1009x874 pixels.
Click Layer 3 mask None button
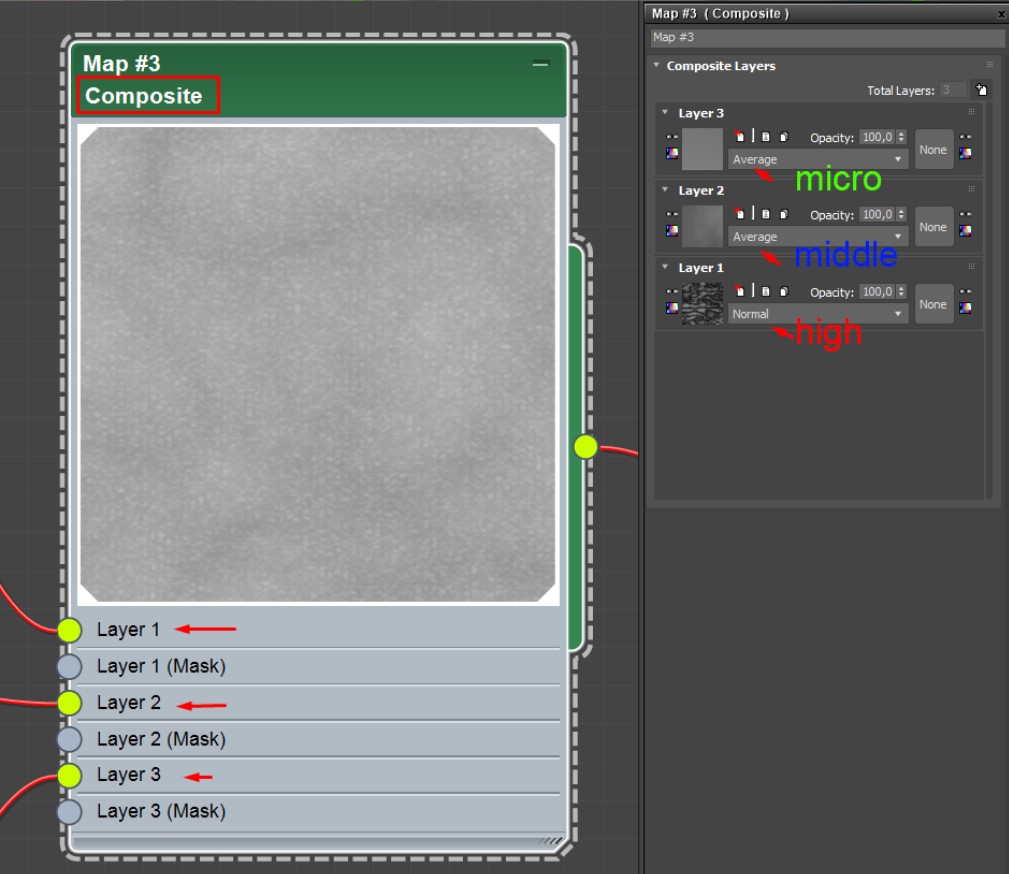pyautogui.click(x=934, y=149)
